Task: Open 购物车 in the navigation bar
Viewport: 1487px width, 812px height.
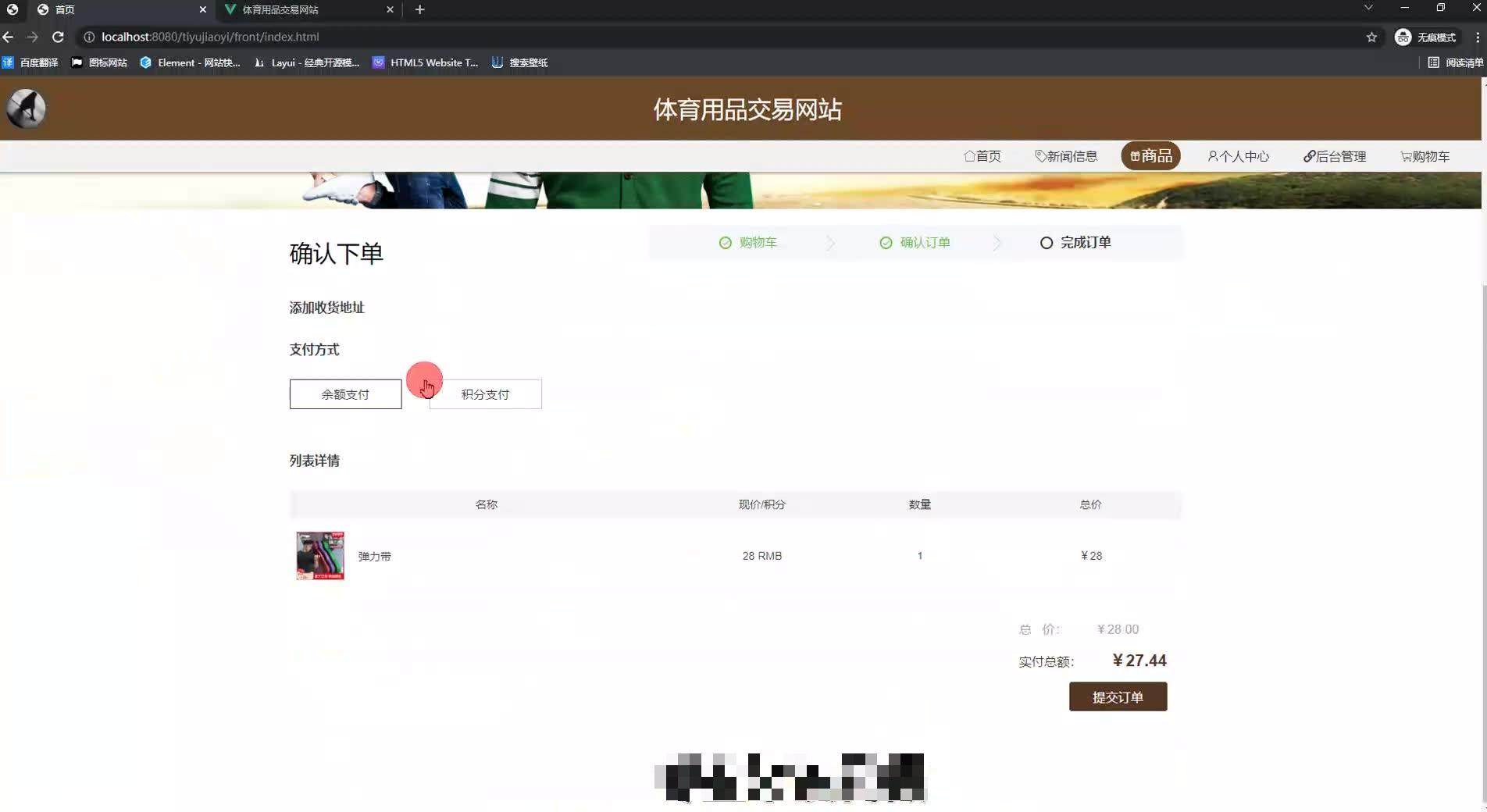Action: [1425, 156]
